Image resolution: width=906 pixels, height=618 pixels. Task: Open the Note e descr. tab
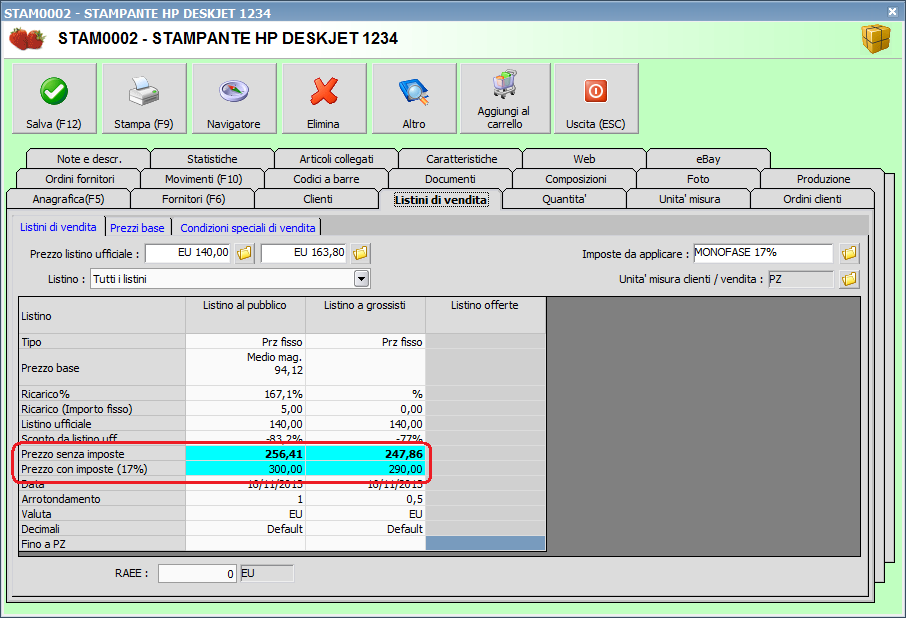(x=89, y=159)
